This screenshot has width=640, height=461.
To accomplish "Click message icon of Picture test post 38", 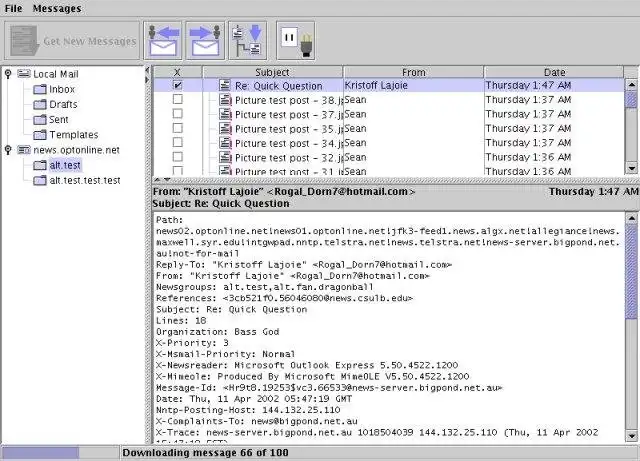I will pyautogui.click(x=225, y=100).
